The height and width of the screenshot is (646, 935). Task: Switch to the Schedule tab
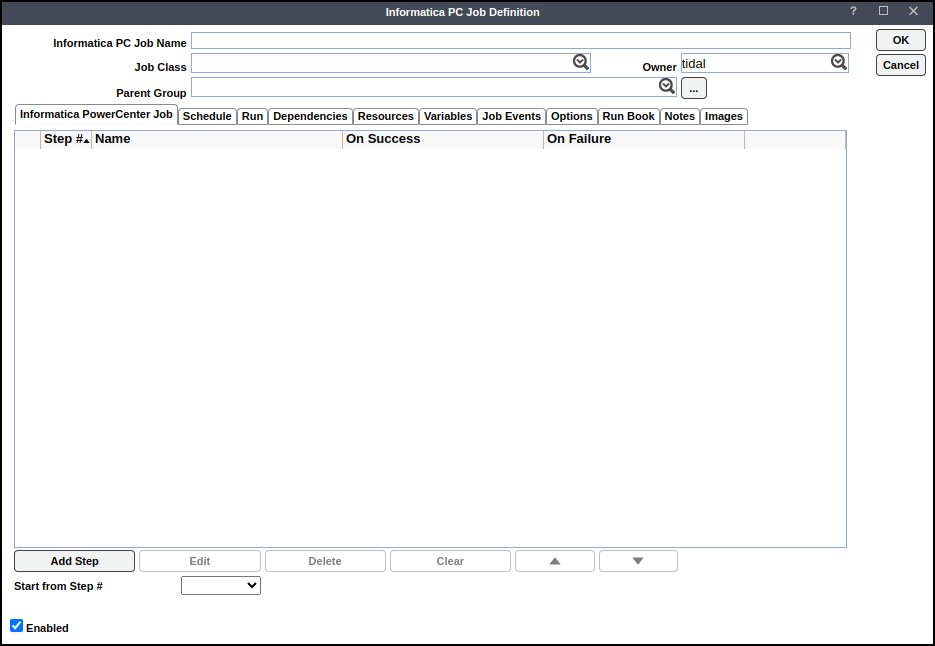pyautogui.click(x=207, y=116)
